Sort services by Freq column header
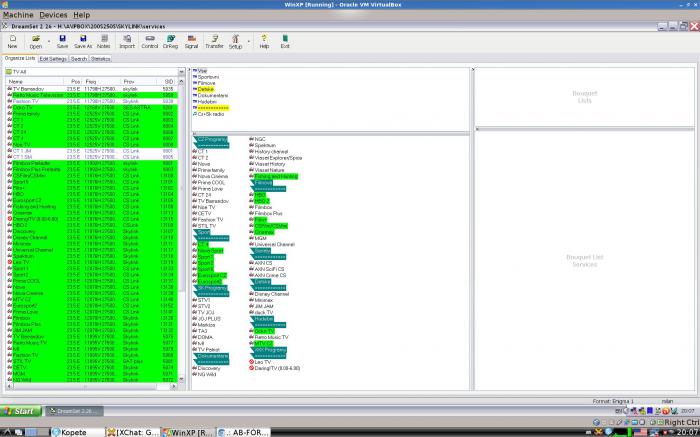Viewport: 700px width, 437px height. pyautogui.click(x=102, y=82)
